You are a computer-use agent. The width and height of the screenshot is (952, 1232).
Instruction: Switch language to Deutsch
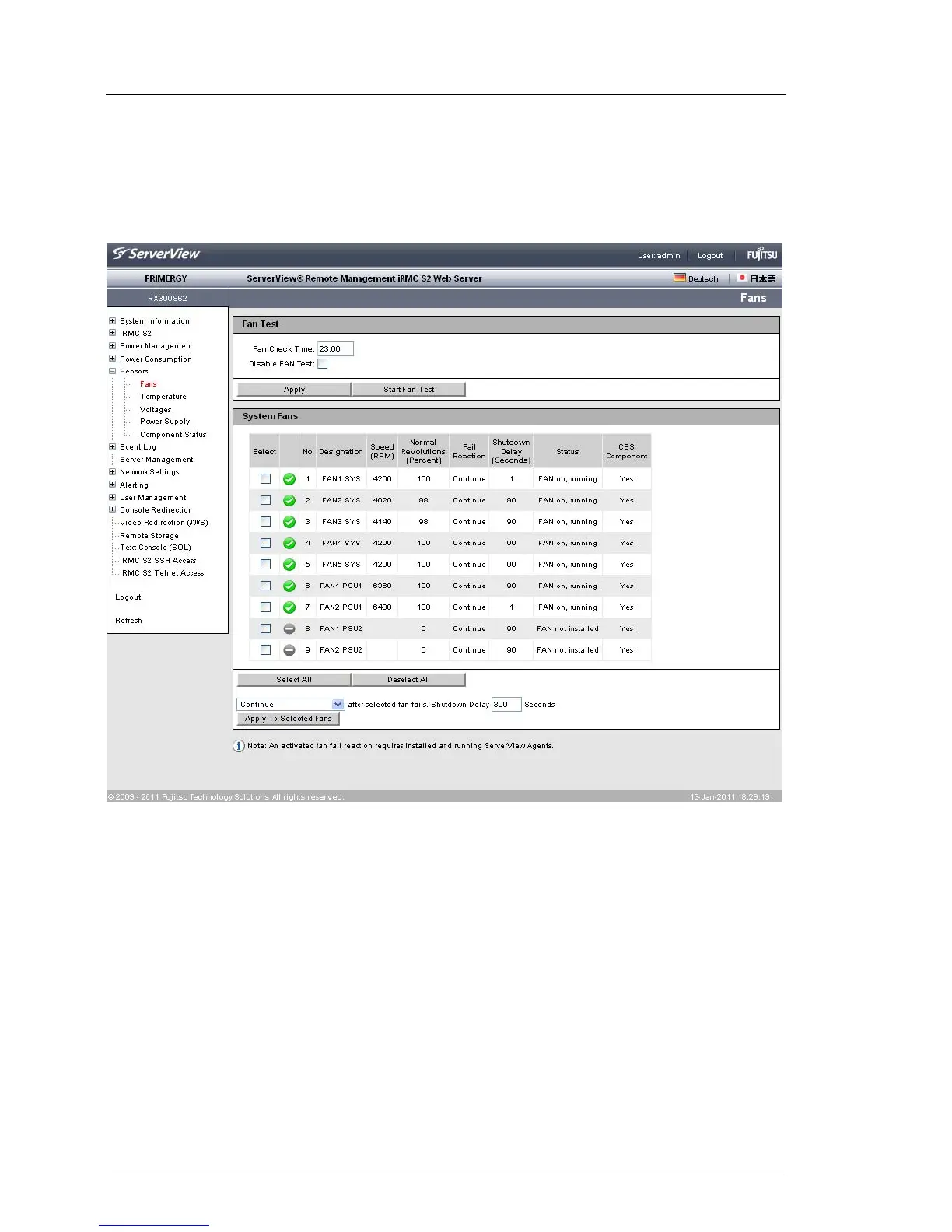(x=703, y=278)
